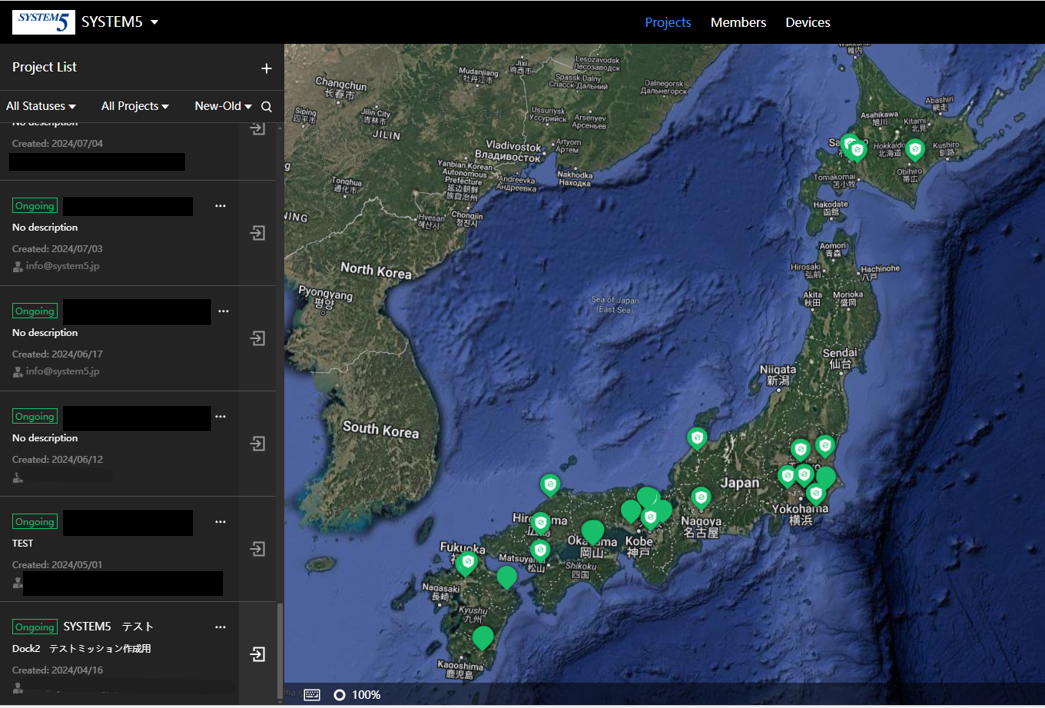Select the map marker at Hiroshima
Viewport: 1045px width, 708px height.
click(540, 523)
